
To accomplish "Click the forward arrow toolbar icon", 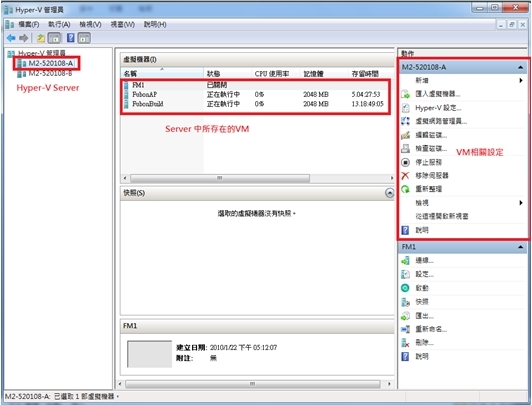I will point(24,38).
